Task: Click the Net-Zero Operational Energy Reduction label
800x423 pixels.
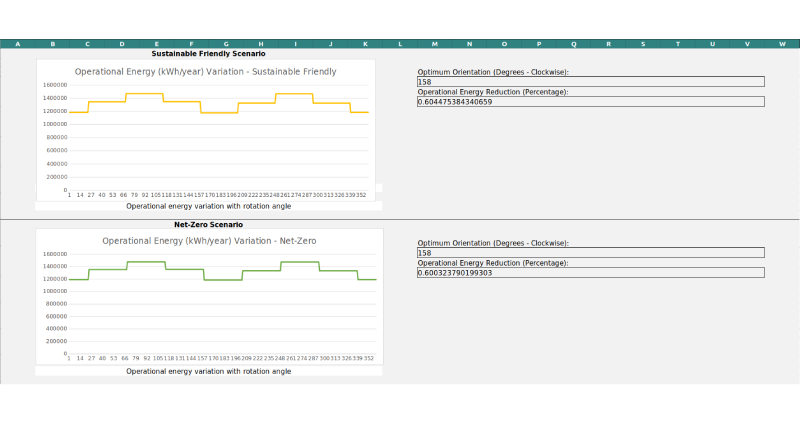Action: (492, 263)
